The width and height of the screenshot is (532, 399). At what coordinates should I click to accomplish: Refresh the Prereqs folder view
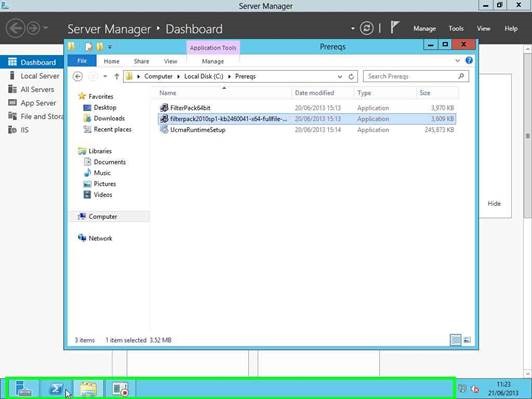pos(352,77)
